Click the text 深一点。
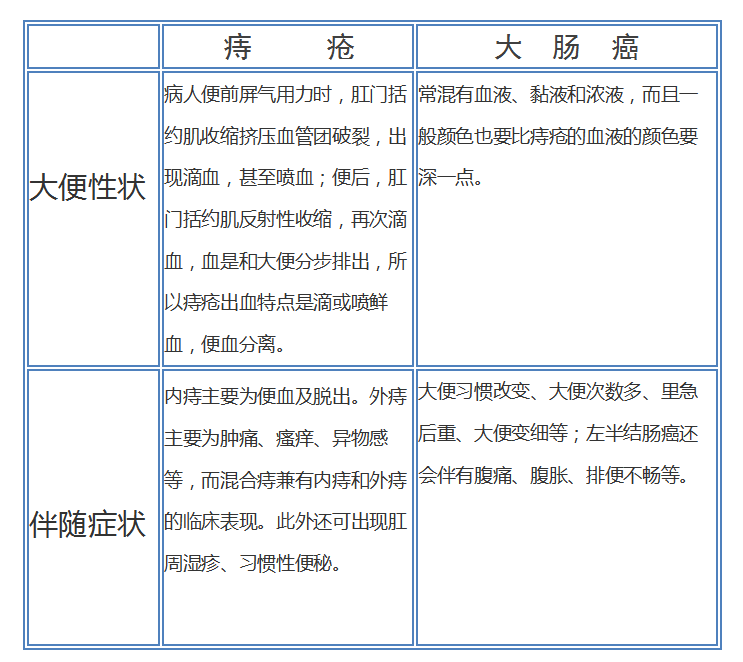This screenshot has height=662, width=743. click(452, 179)
